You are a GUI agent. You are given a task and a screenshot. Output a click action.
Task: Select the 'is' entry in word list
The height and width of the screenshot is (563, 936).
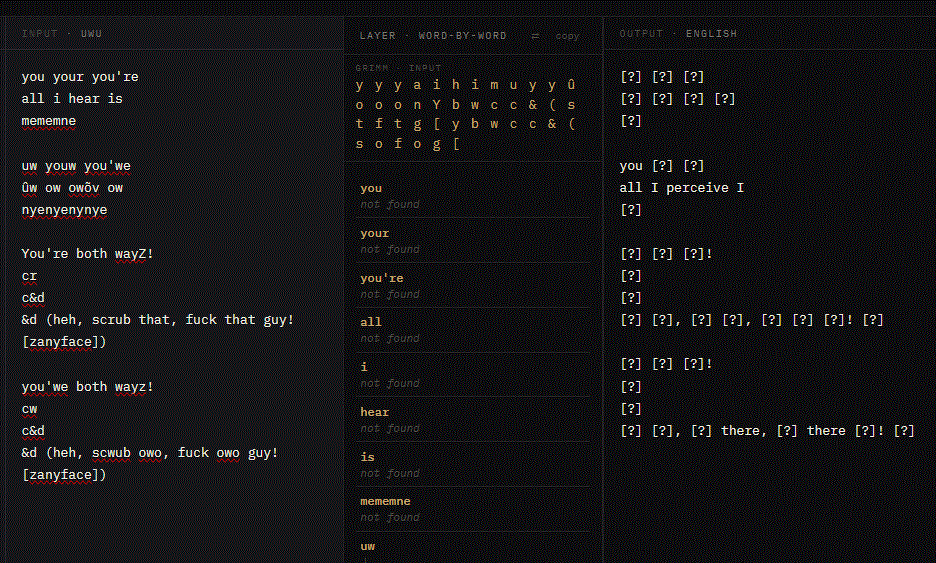click(x=367, y=457)
